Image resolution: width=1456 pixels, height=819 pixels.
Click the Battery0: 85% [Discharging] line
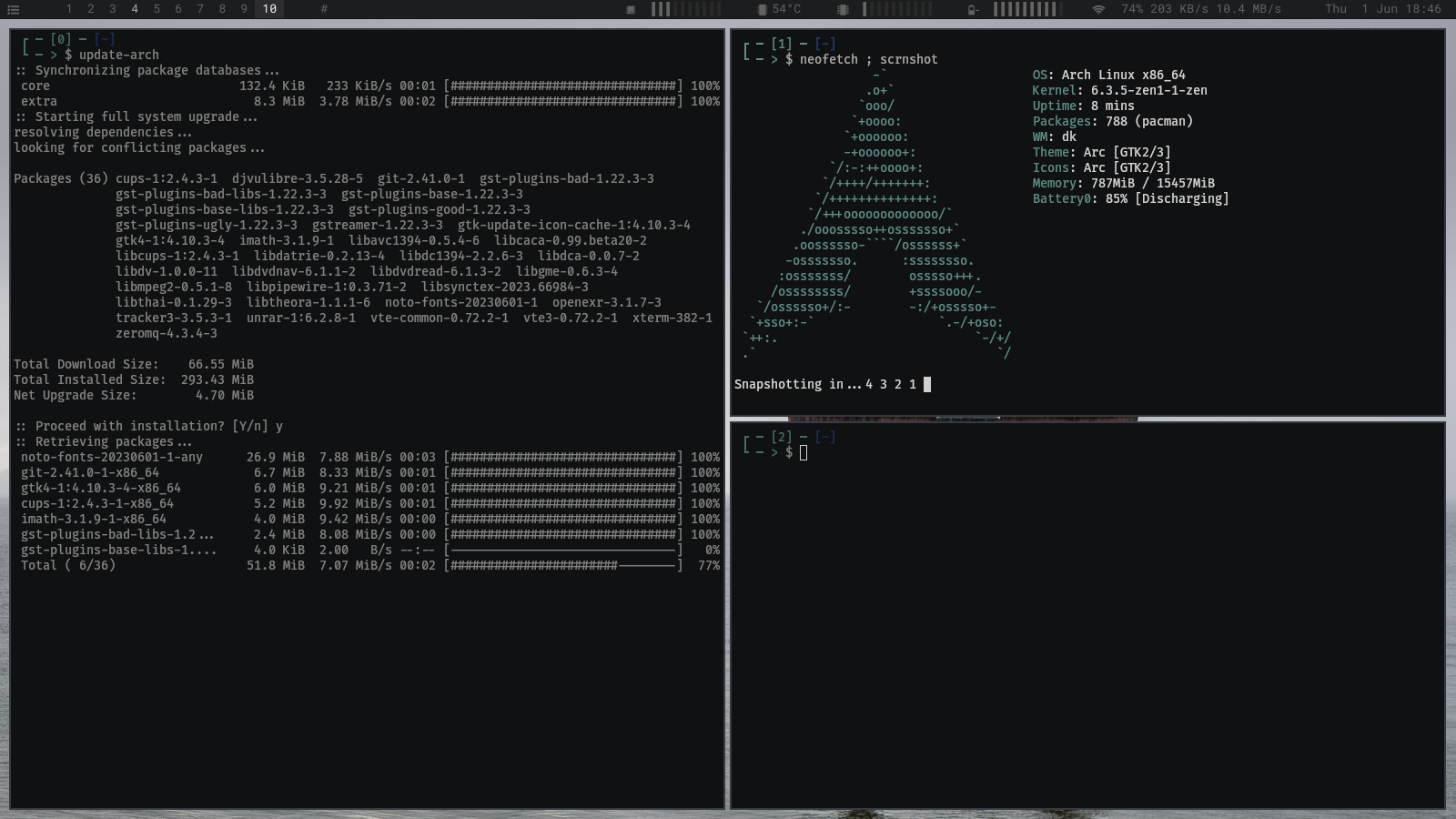[x=1131, y=198]
